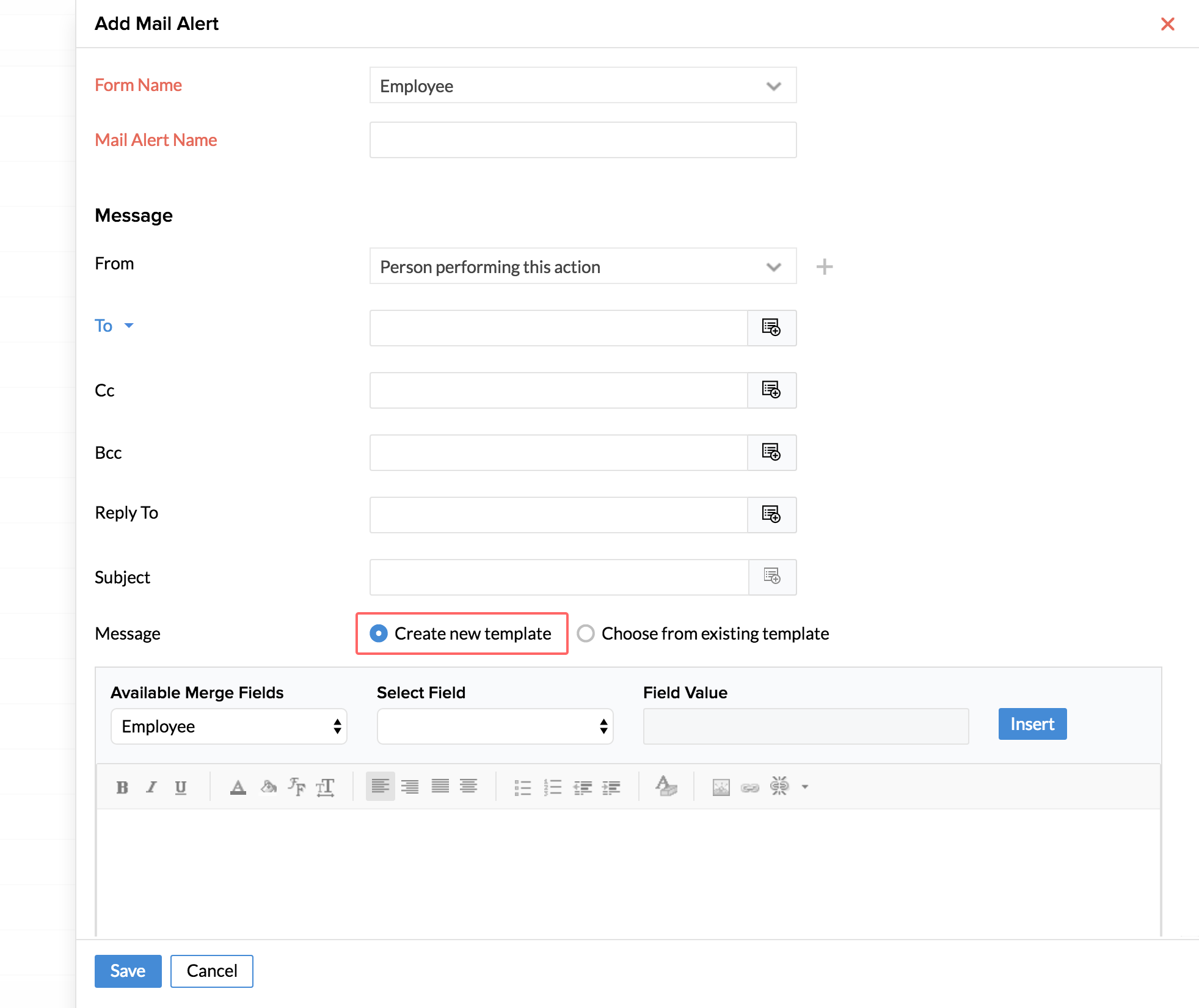This screenshot has height=1008, width=1199.
Task: Open Available Merge Fields Employee select
Action: (228, 726)
